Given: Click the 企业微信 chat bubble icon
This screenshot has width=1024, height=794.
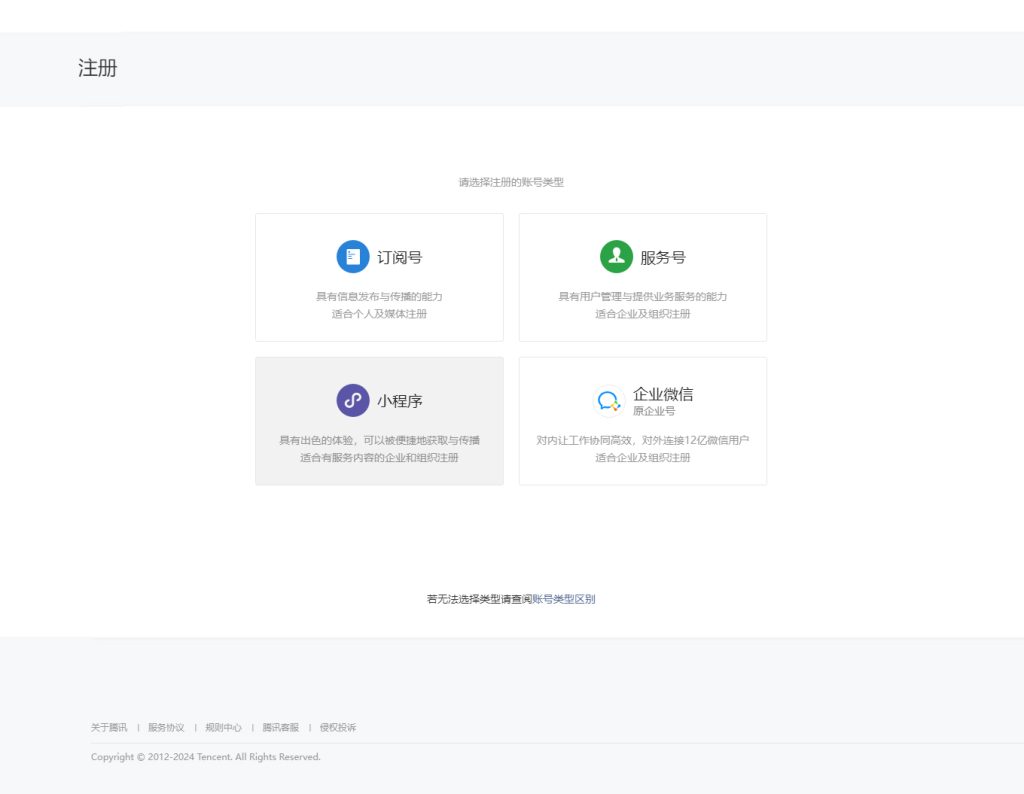Looking at the screenshot, I should [x=609, y=400].
